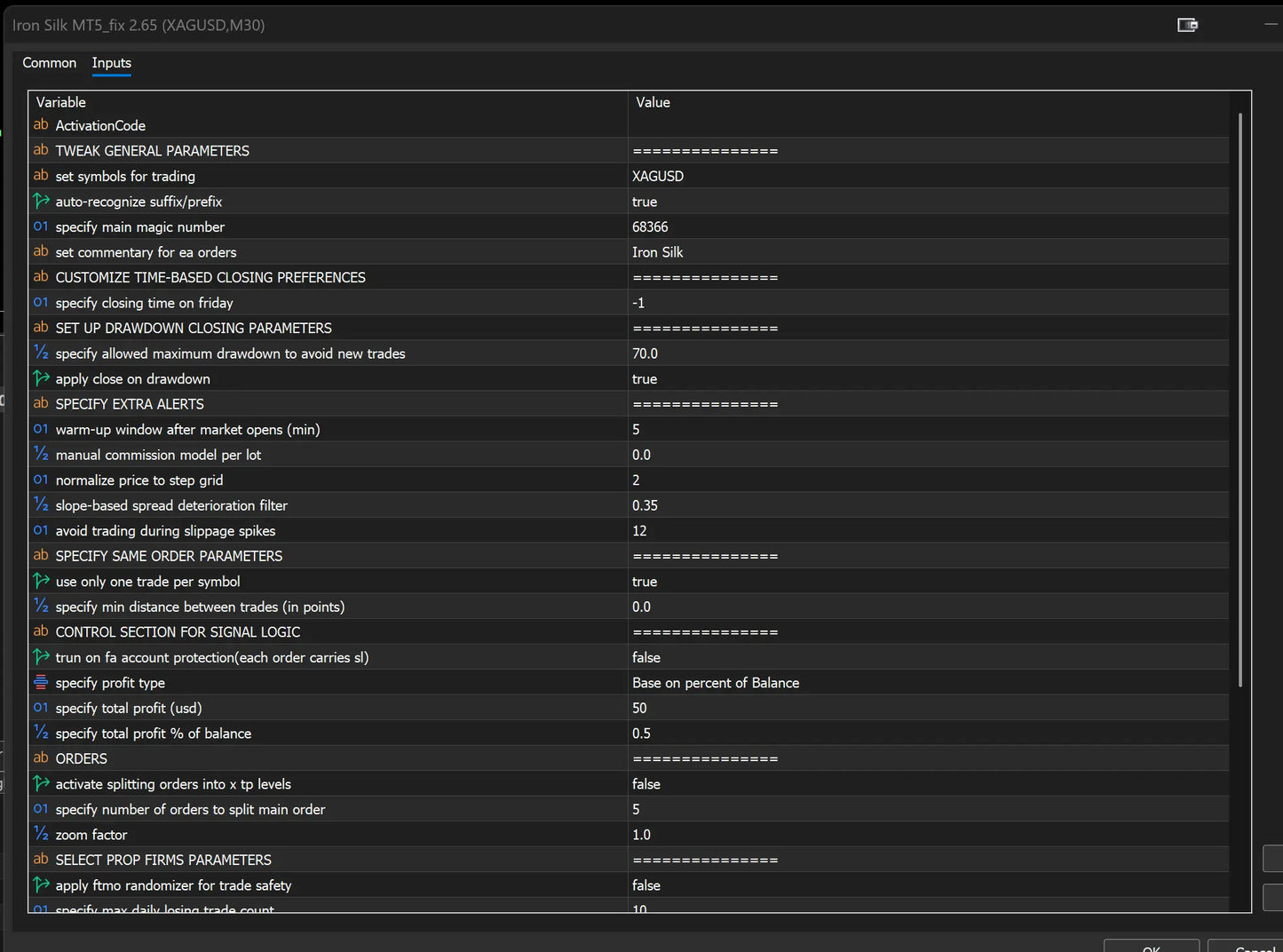Click the vertical scrollbar of the inputs list

coord(1239,400)
